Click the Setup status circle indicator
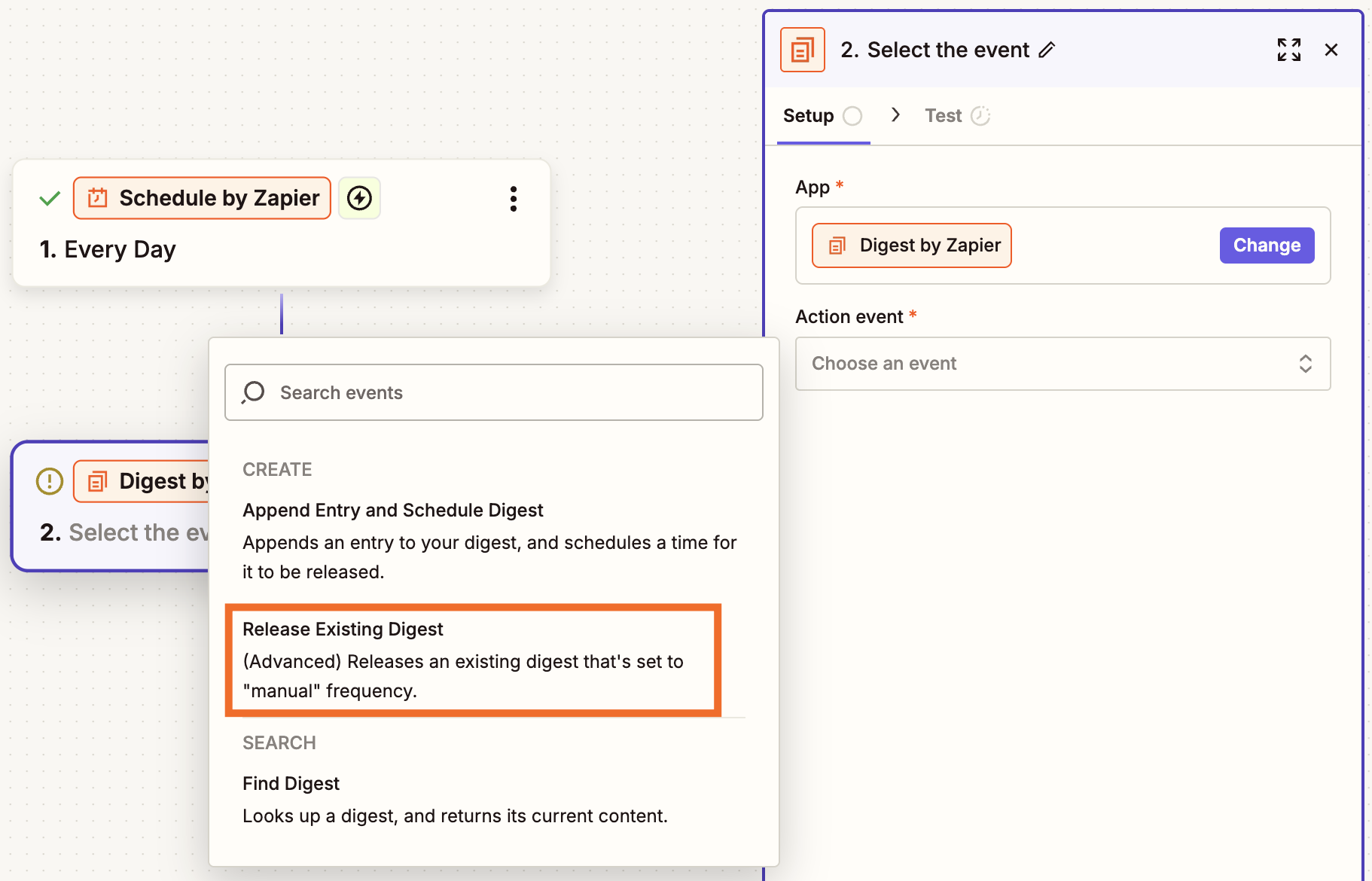Screen dimensions: 1372x881 tap(852, 116)
